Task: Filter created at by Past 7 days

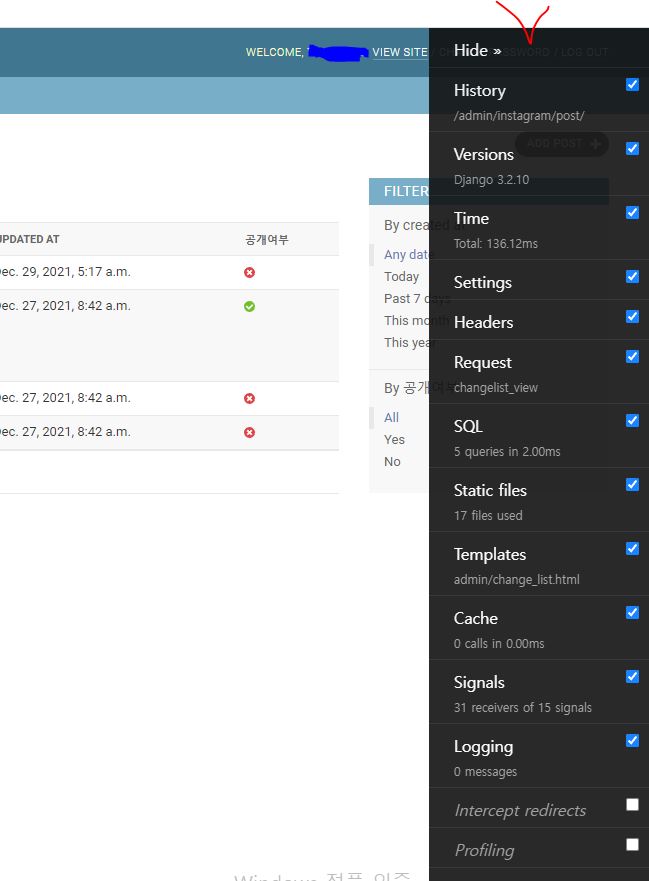Action: coord(406,298)
